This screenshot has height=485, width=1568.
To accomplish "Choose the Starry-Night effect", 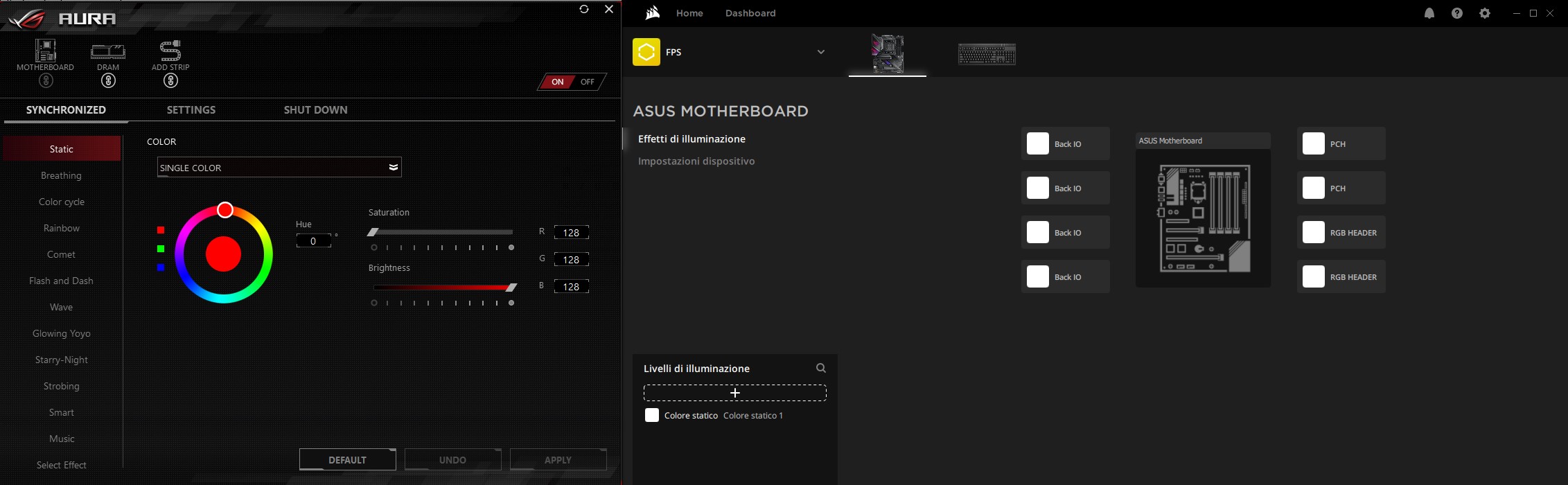I will click(62, 360).
